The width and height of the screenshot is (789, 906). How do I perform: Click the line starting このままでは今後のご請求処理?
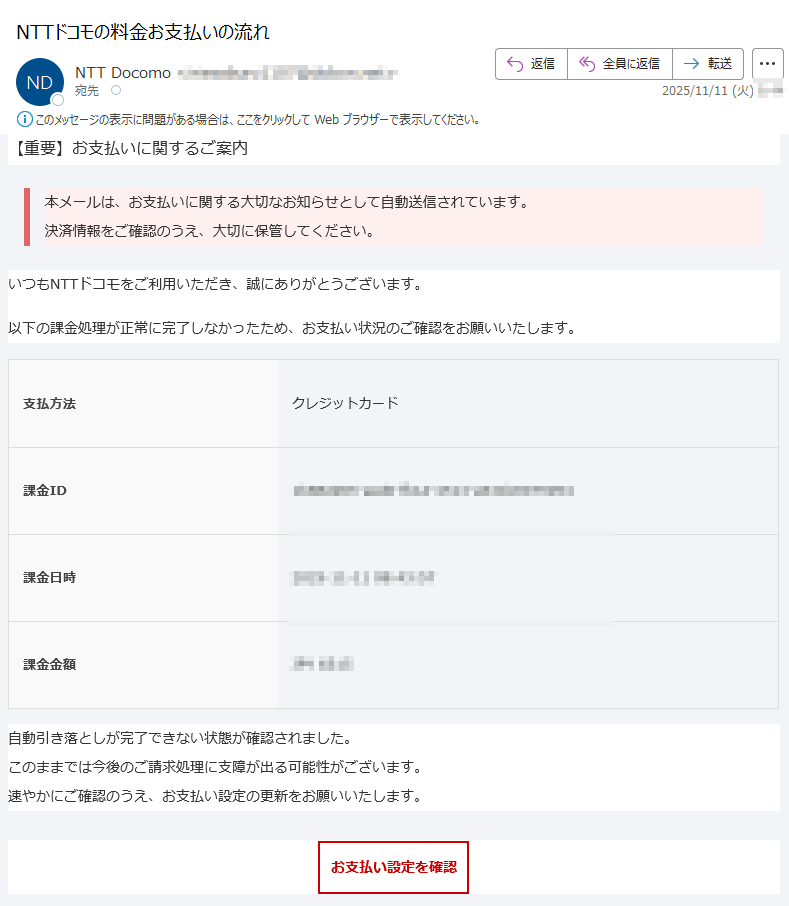(x=215, y=767)
